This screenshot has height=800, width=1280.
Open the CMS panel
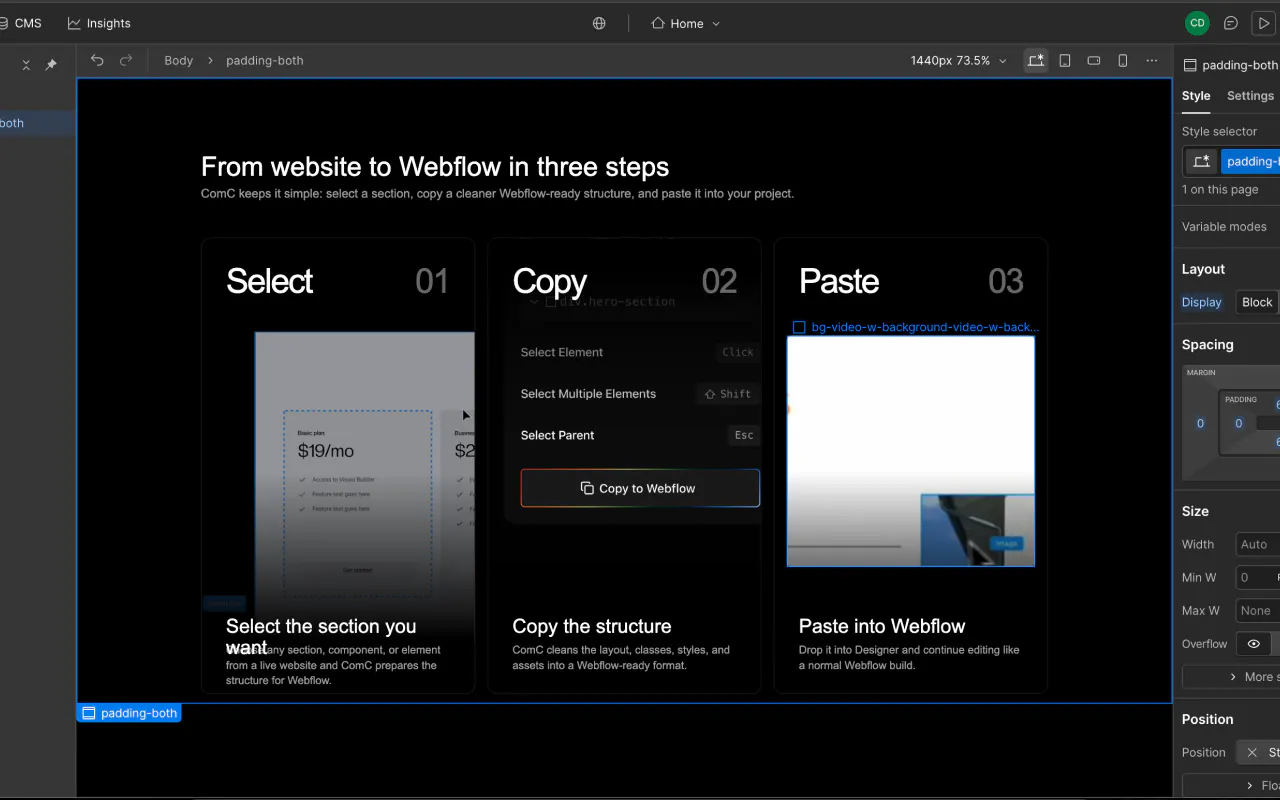pyautogui.click(x=20, y=23)
